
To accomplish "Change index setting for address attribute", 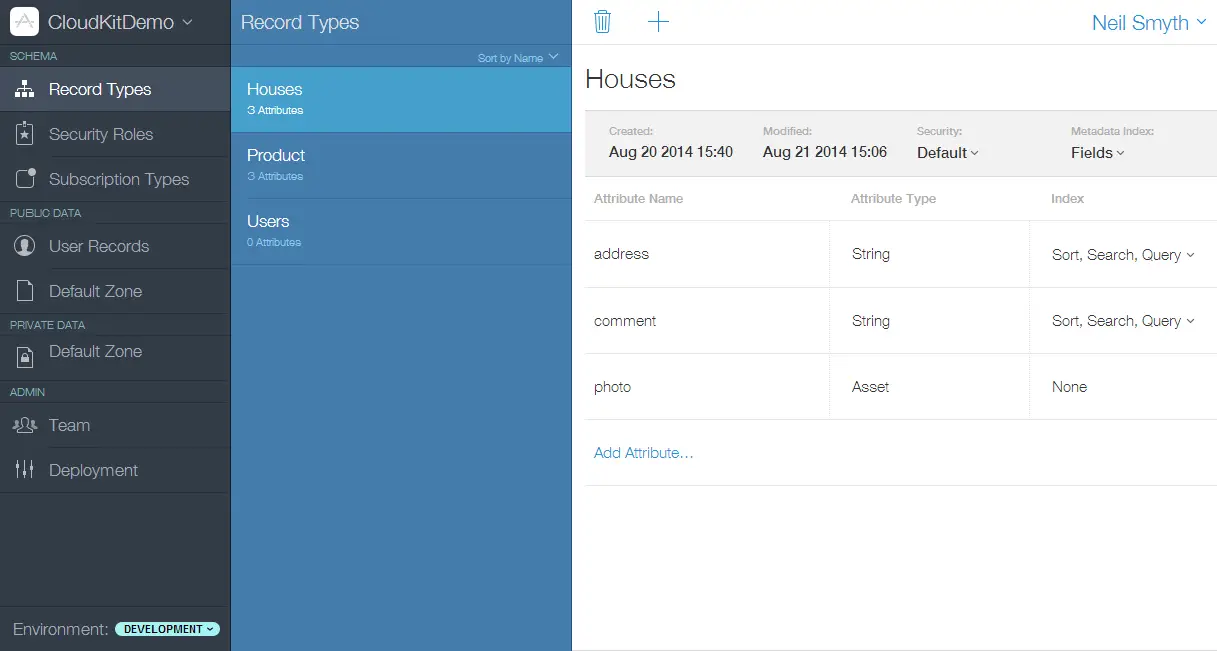I will pyautogui.click(x=1122, y=255).
